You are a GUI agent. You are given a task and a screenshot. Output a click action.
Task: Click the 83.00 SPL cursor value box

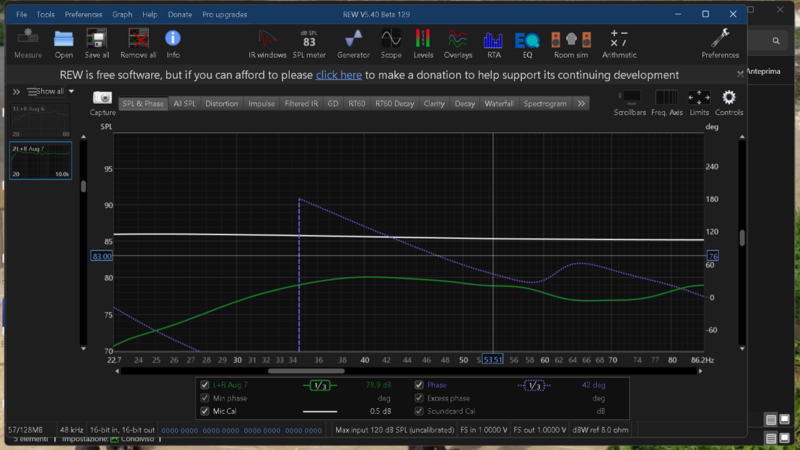tap(101, 256)
